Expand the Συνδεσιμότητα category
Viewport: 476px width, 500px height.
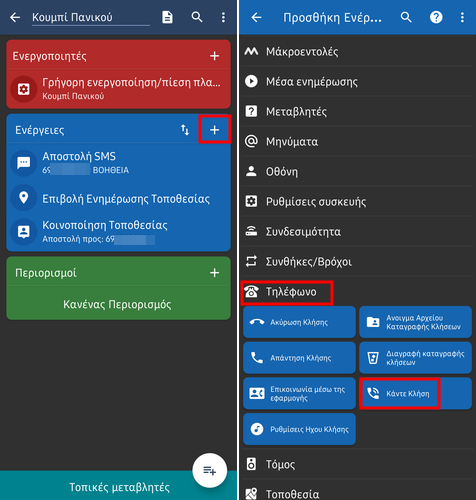tap(357, 231)
